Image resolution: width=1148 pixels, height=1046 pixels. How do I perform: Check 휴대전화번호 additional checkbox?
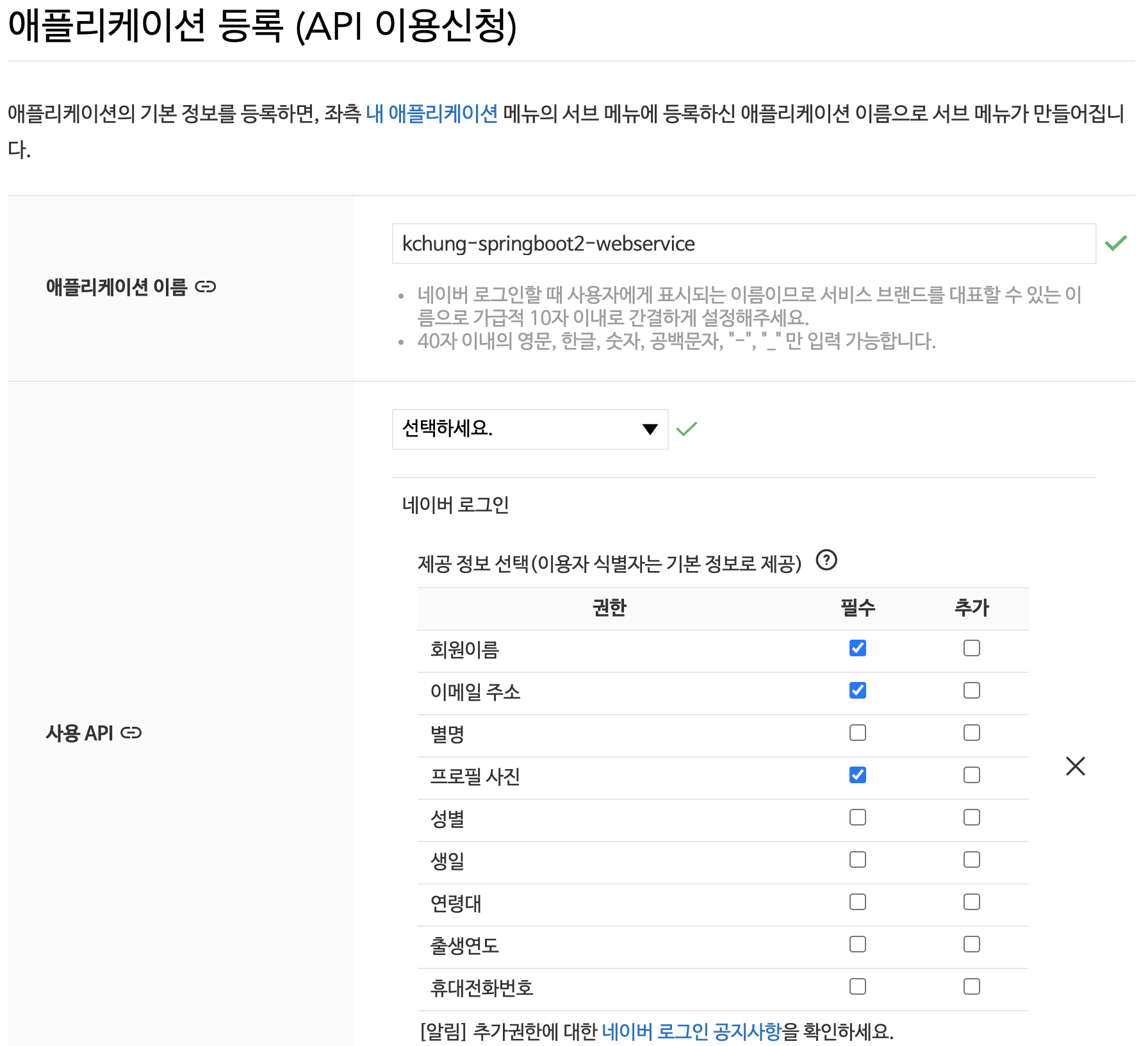tap(971, 986)
